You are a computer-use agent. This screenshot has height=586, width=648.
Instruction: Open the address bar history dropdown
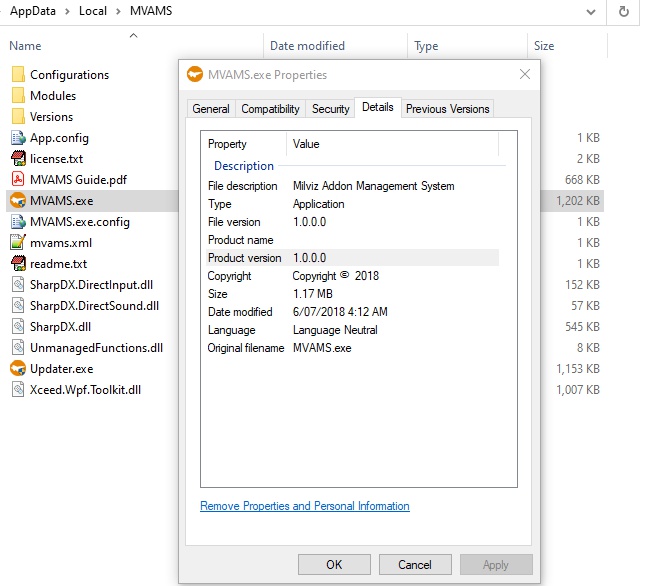point(591,12)
